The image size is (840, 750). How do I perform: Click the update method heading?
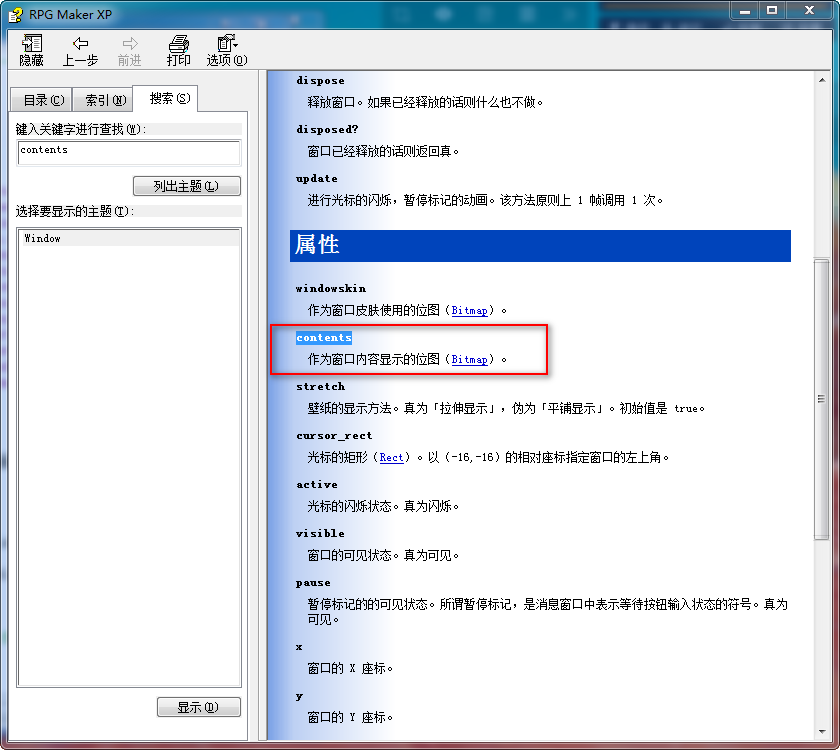[x=317, y=178]
